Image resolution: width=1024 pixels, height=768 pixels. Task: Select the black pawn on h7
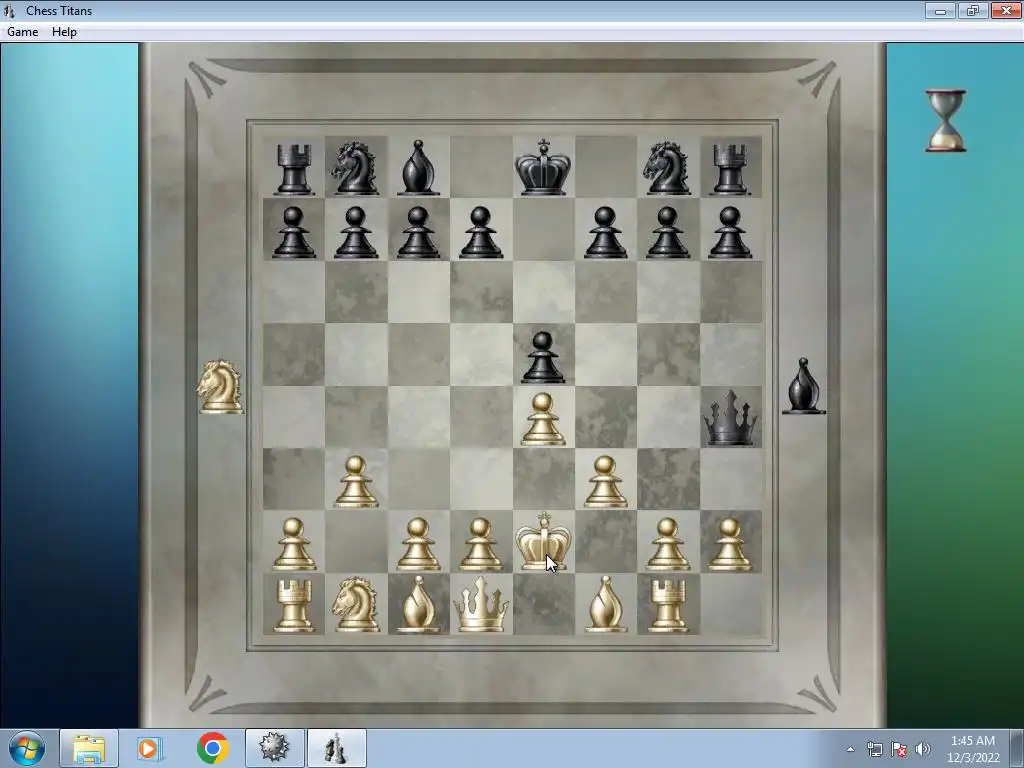click(730, 232)
